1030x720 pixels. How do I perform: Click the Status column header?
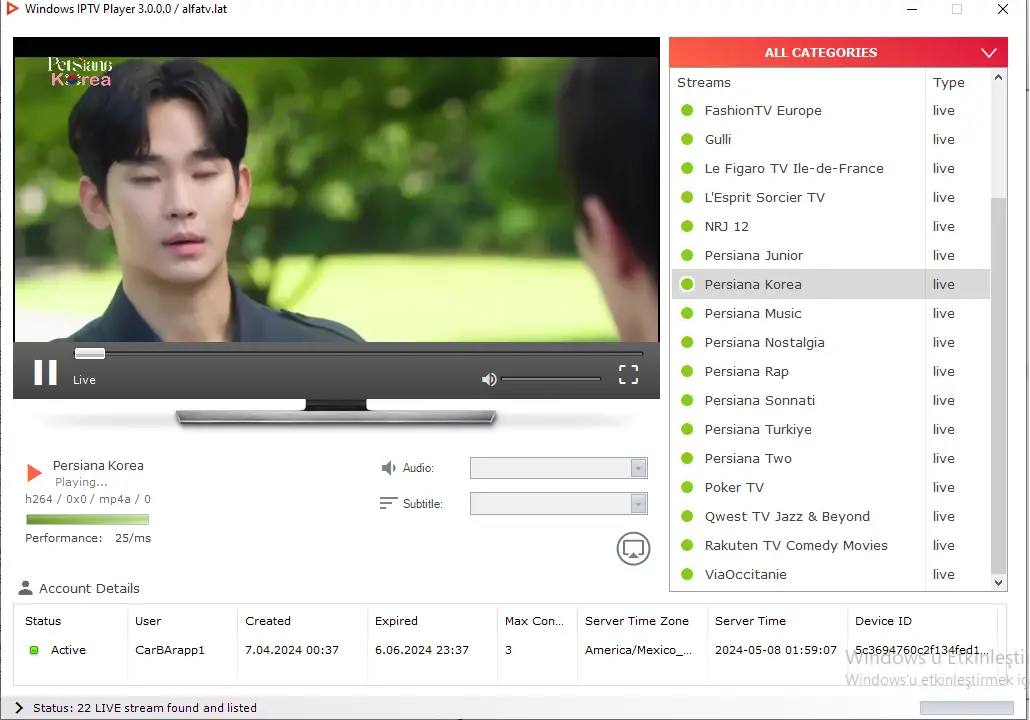43,621
